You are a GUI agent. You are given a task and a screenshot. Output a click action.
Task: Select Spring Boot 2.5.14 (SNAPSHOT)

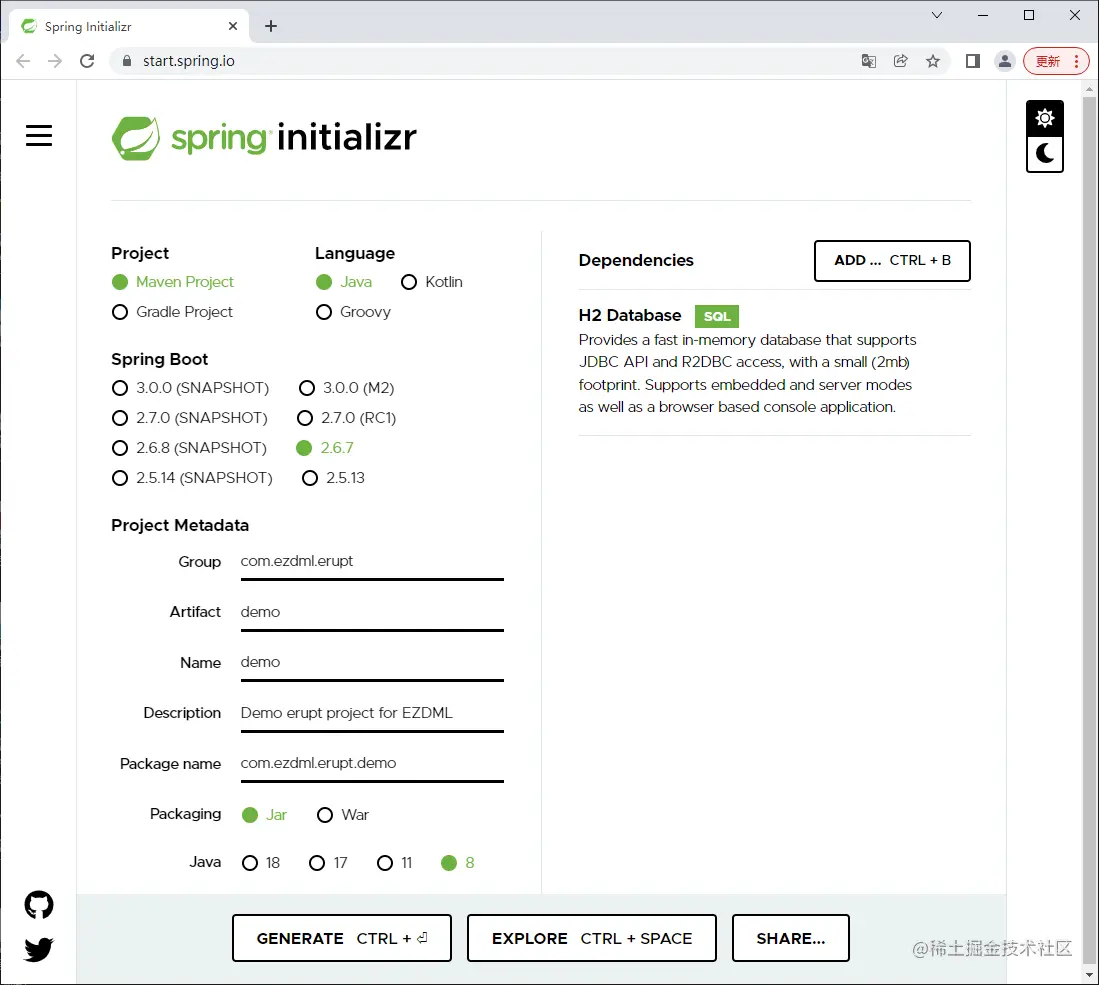point(192,478)
